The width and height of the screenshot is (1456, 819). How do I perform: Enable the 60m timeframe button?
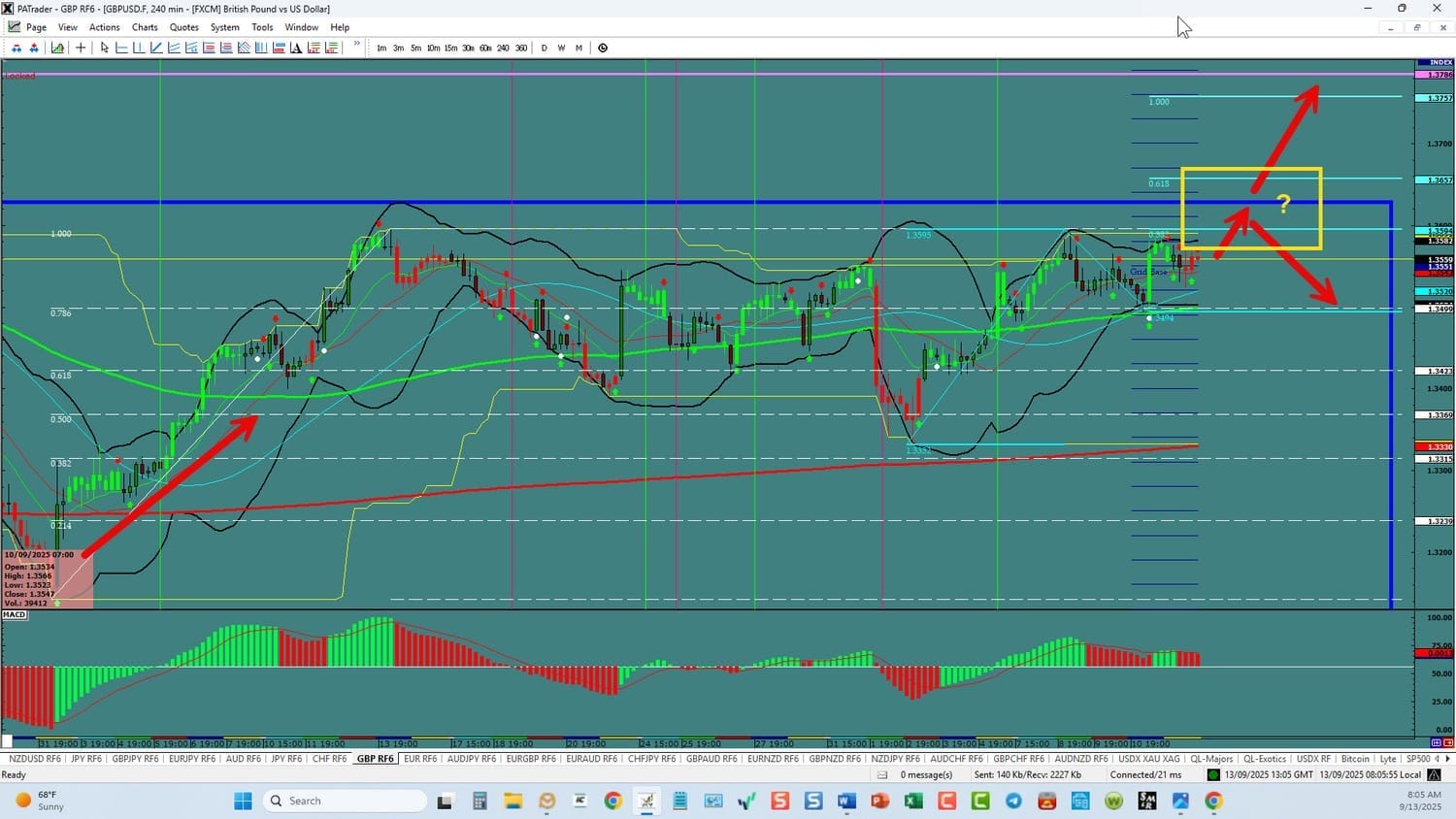click(485, 48)
